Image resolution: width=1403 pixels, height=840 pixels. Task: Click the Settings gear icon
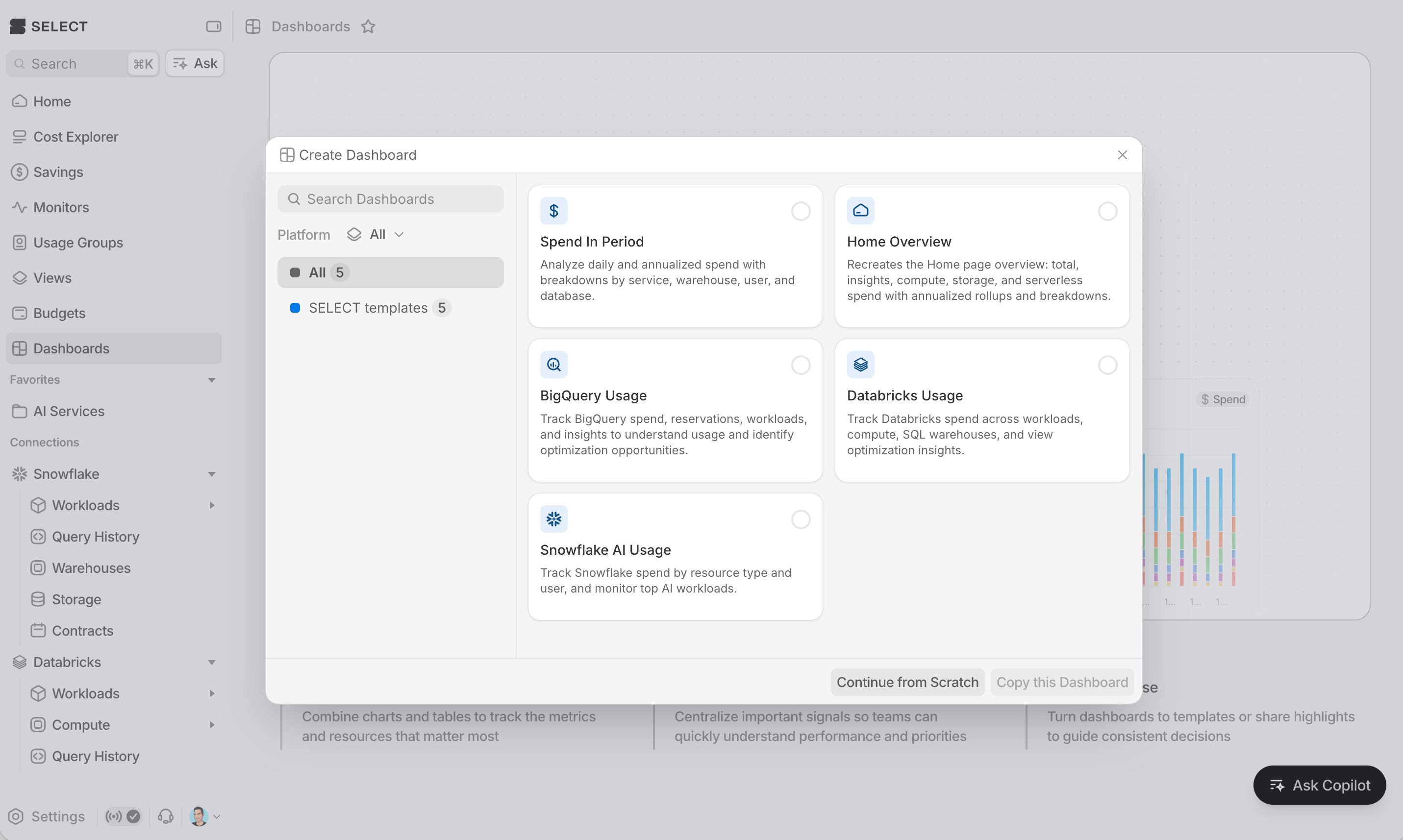click(16, 816)
